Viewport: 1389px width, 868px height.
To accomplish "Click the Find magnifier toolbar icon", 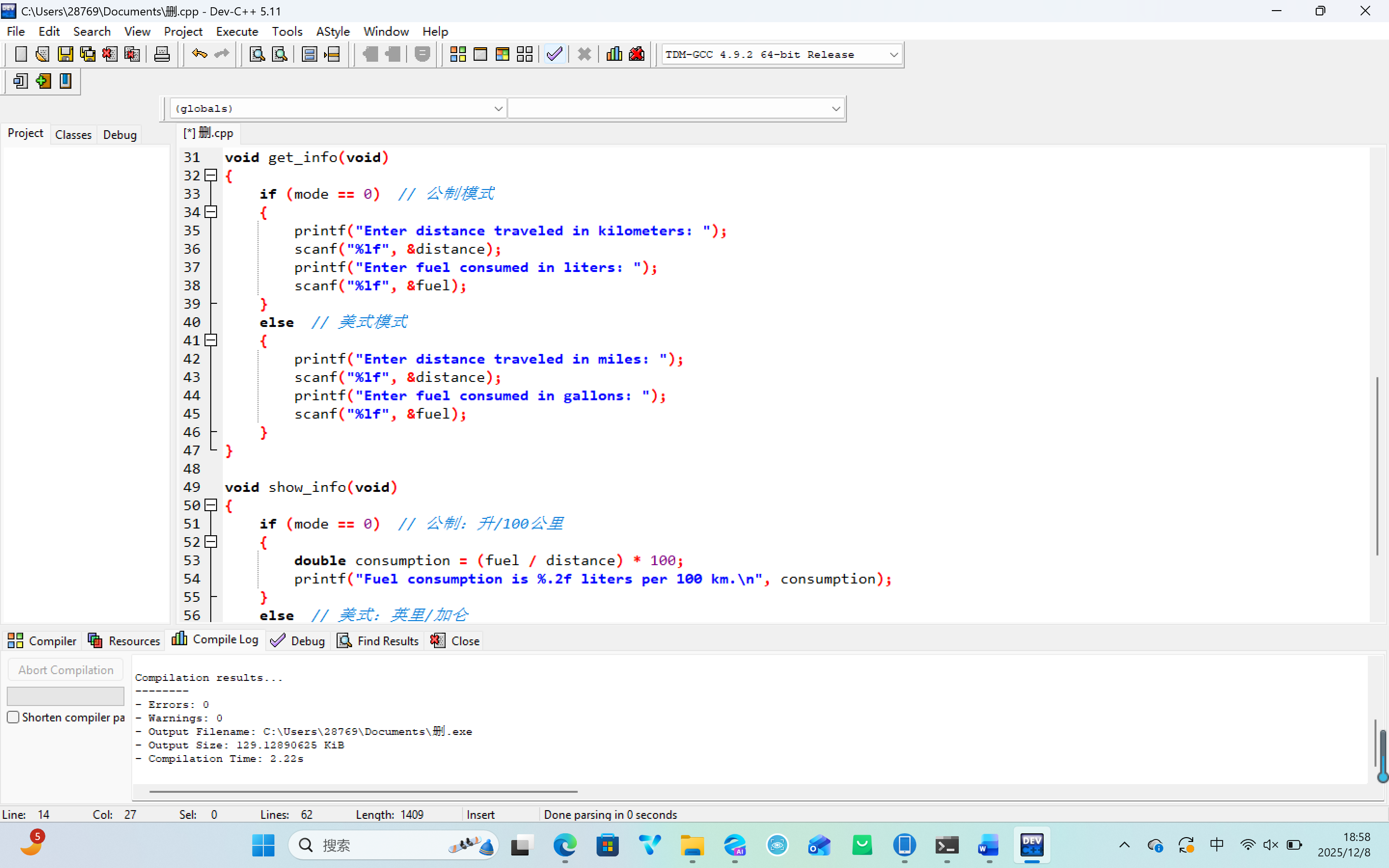I will [257, 54].
